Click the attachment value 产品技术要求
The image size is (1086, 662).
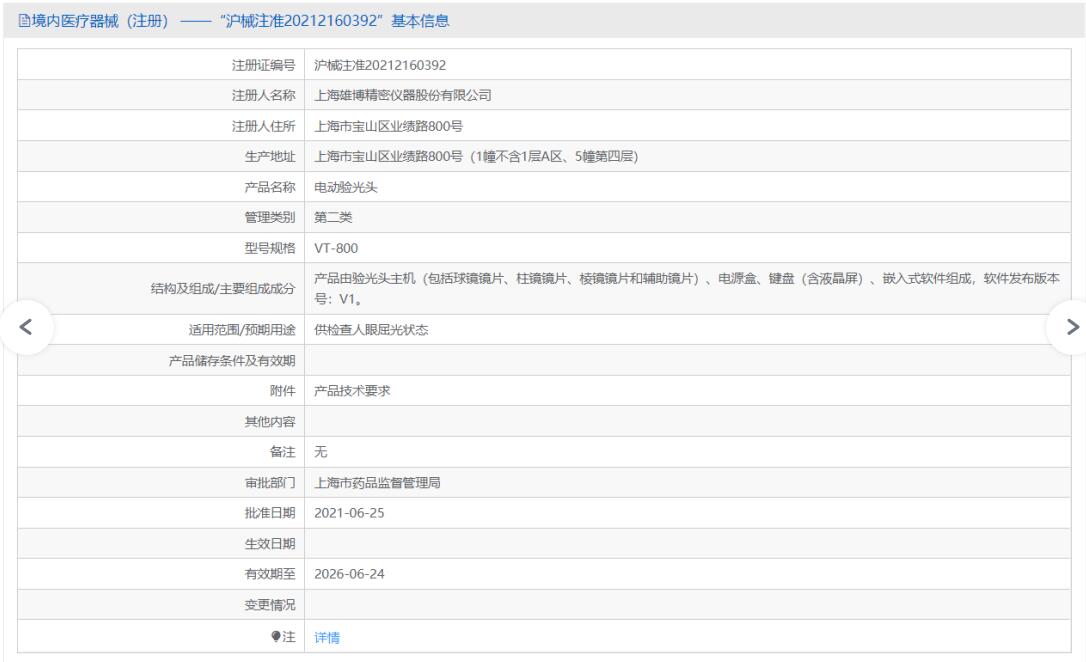352,391
